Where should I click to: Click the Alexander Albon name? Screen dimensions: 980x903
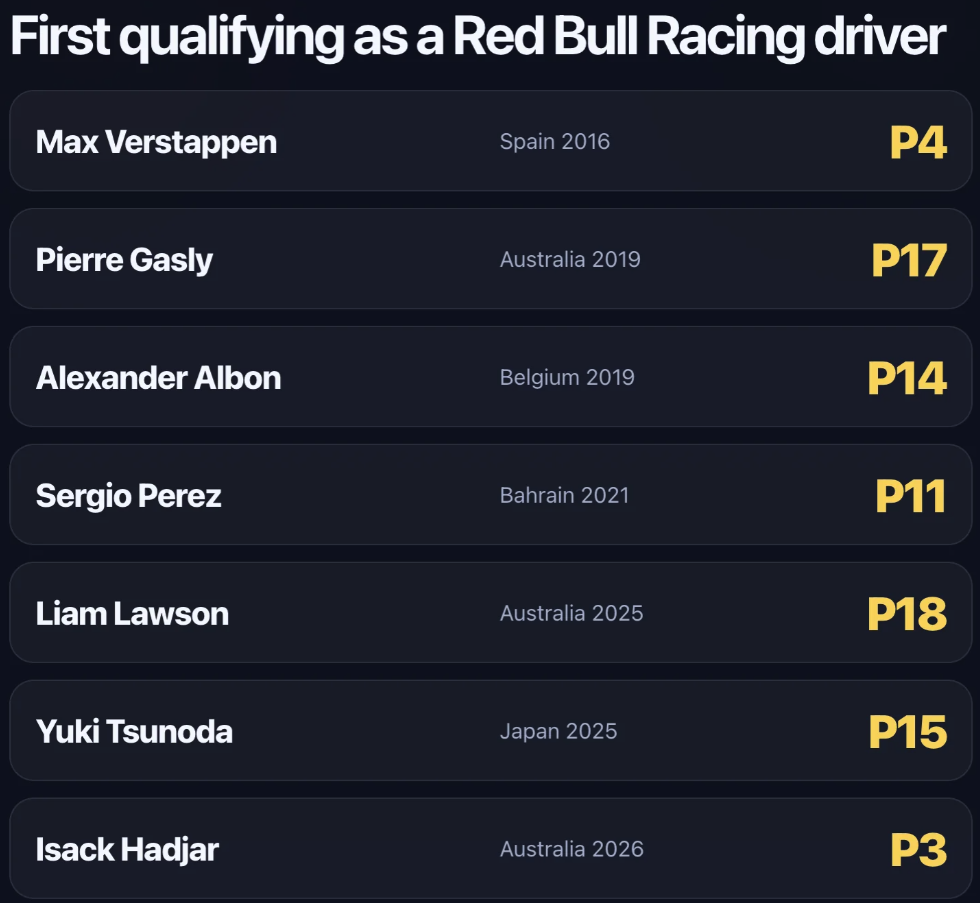(x=158, y=377)
